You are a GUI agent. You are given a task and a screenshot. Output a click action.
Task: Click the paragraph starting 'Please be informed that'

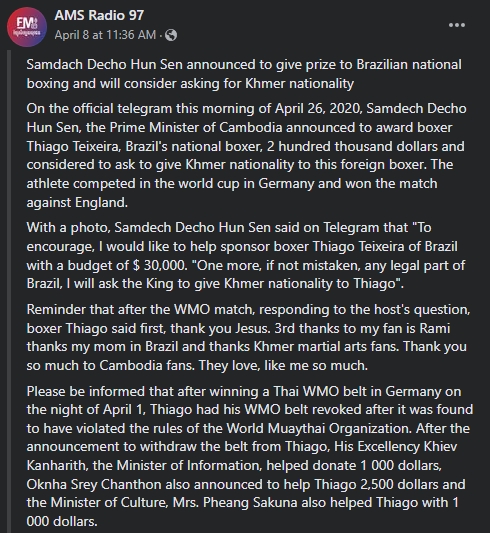click(x=250, y=456)
